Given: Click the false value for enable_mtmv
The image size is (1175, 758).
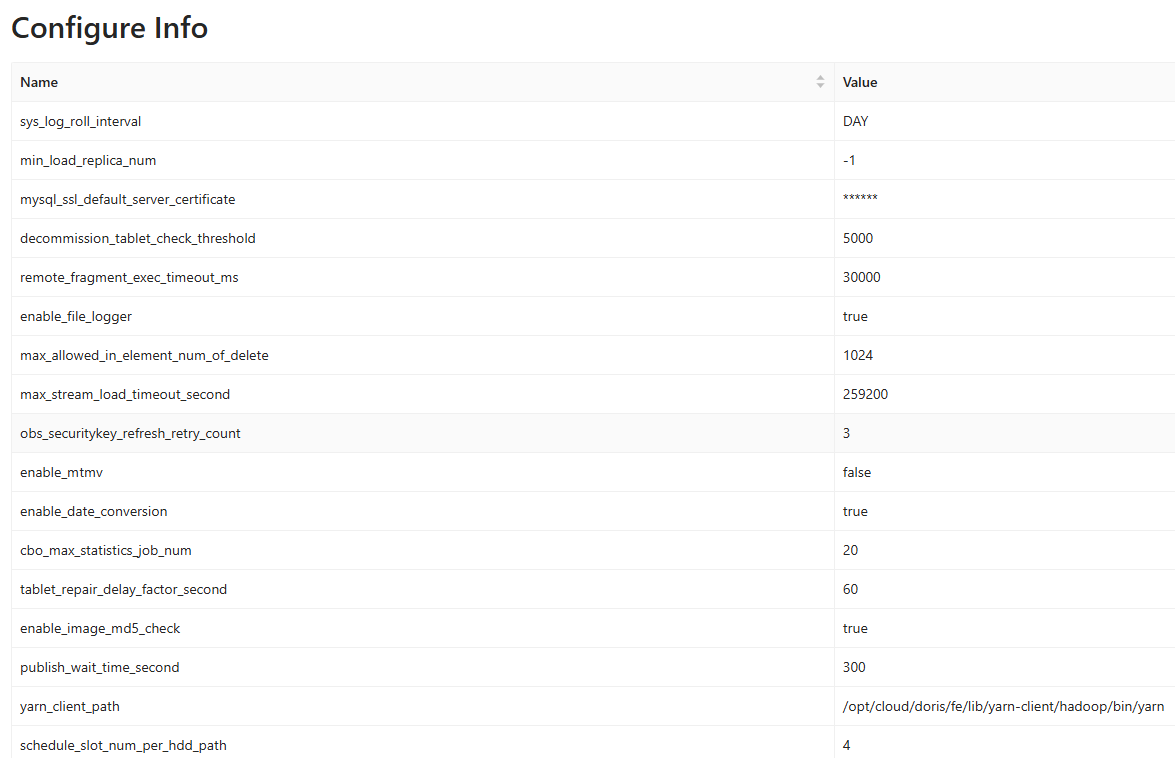Looking at the screenshot, I should click(x=857, y=472).
